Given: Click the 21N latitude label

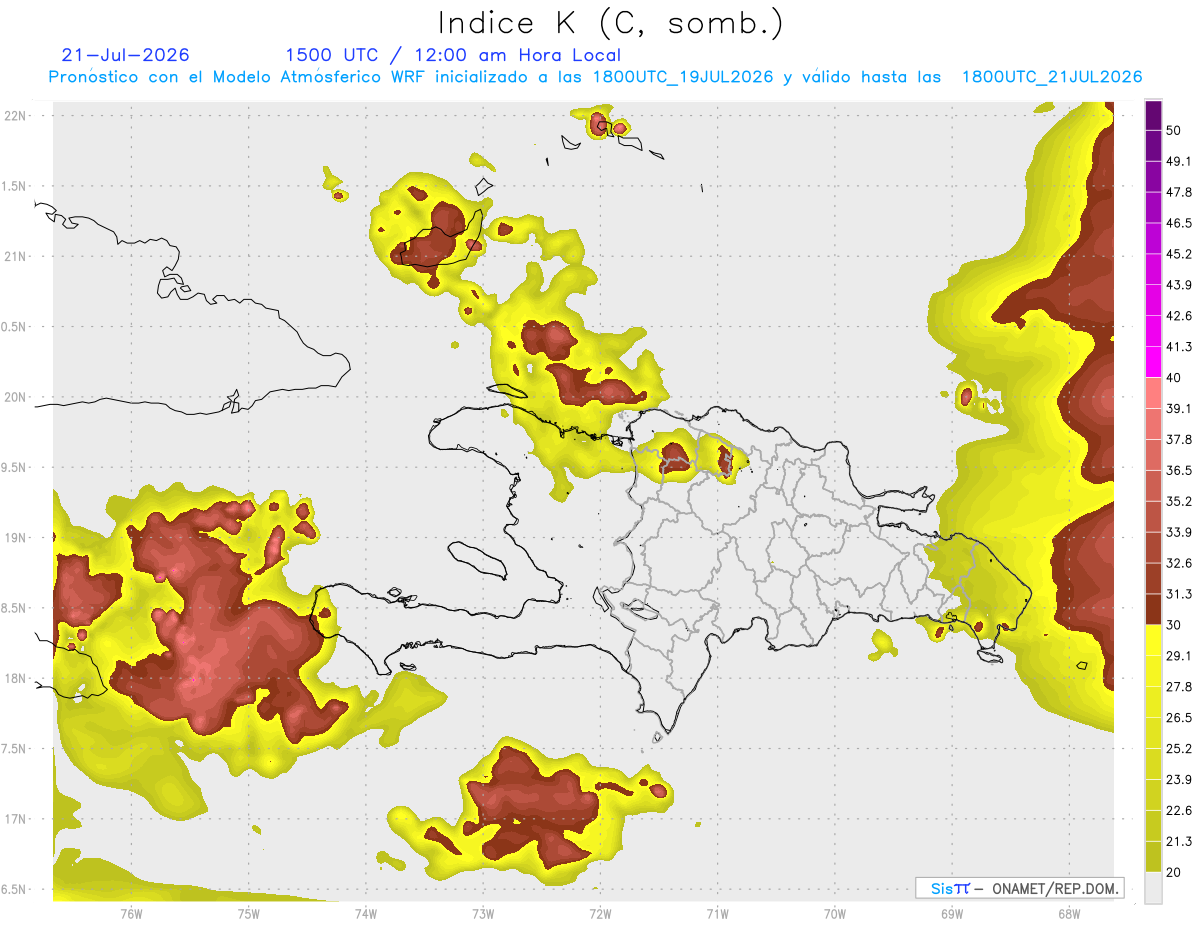Looking at the screenshot, I should coord(17,256).
